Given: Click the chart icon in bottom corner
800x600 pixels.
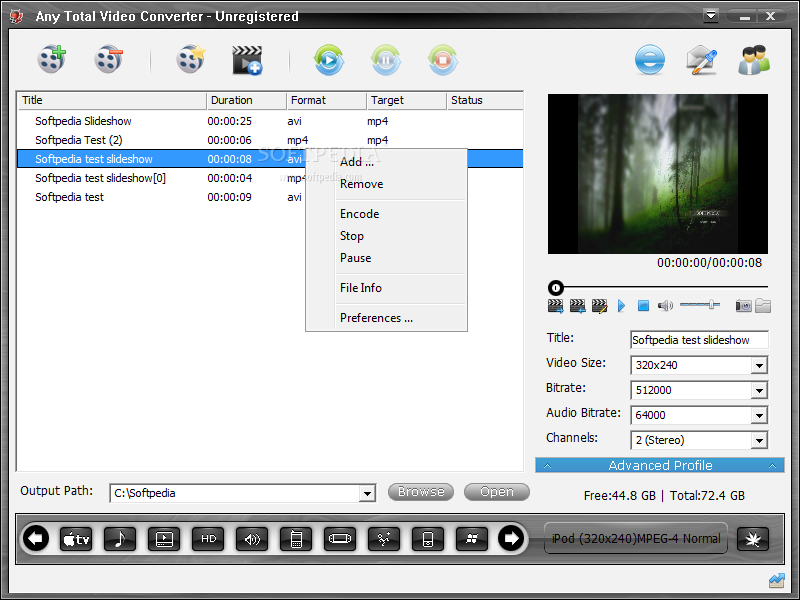Looking at the screenshot, I should (x=777, y=580).
